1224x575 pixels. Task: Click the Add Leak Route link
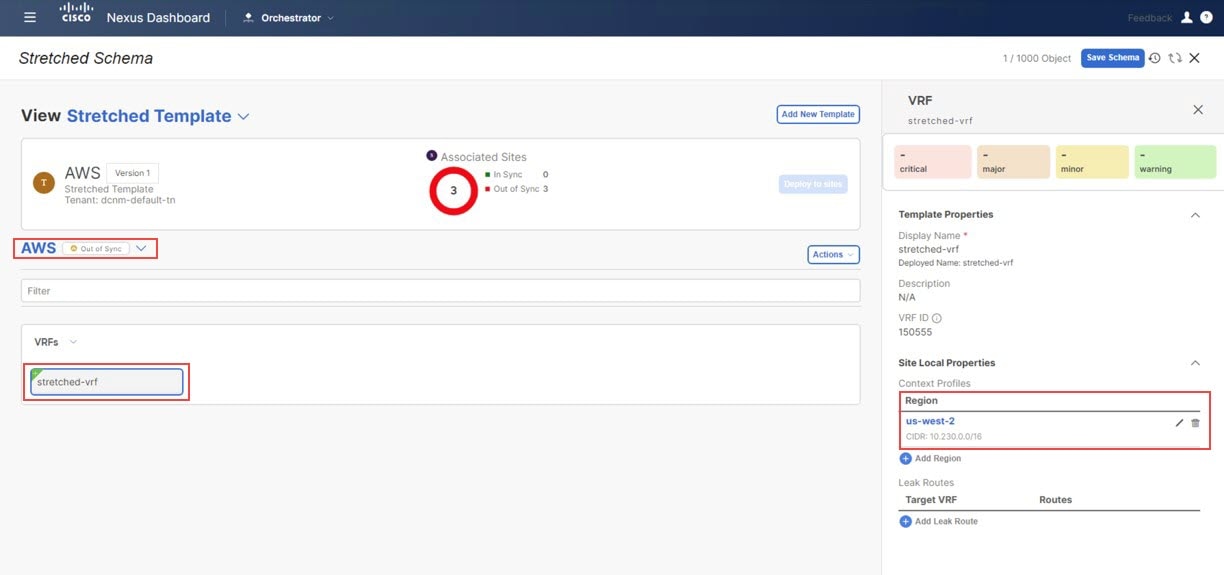click(x=946, y=521)
